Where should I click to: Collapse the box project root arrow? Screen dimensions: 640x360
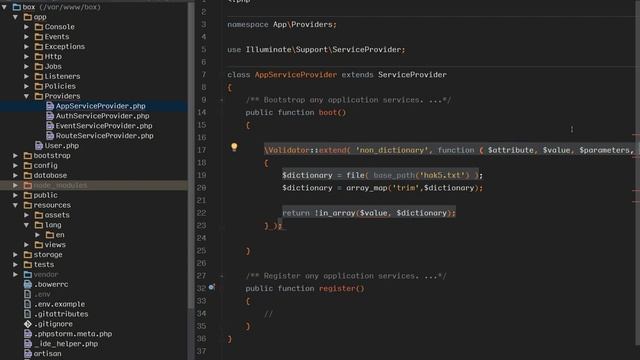point(4,7)
